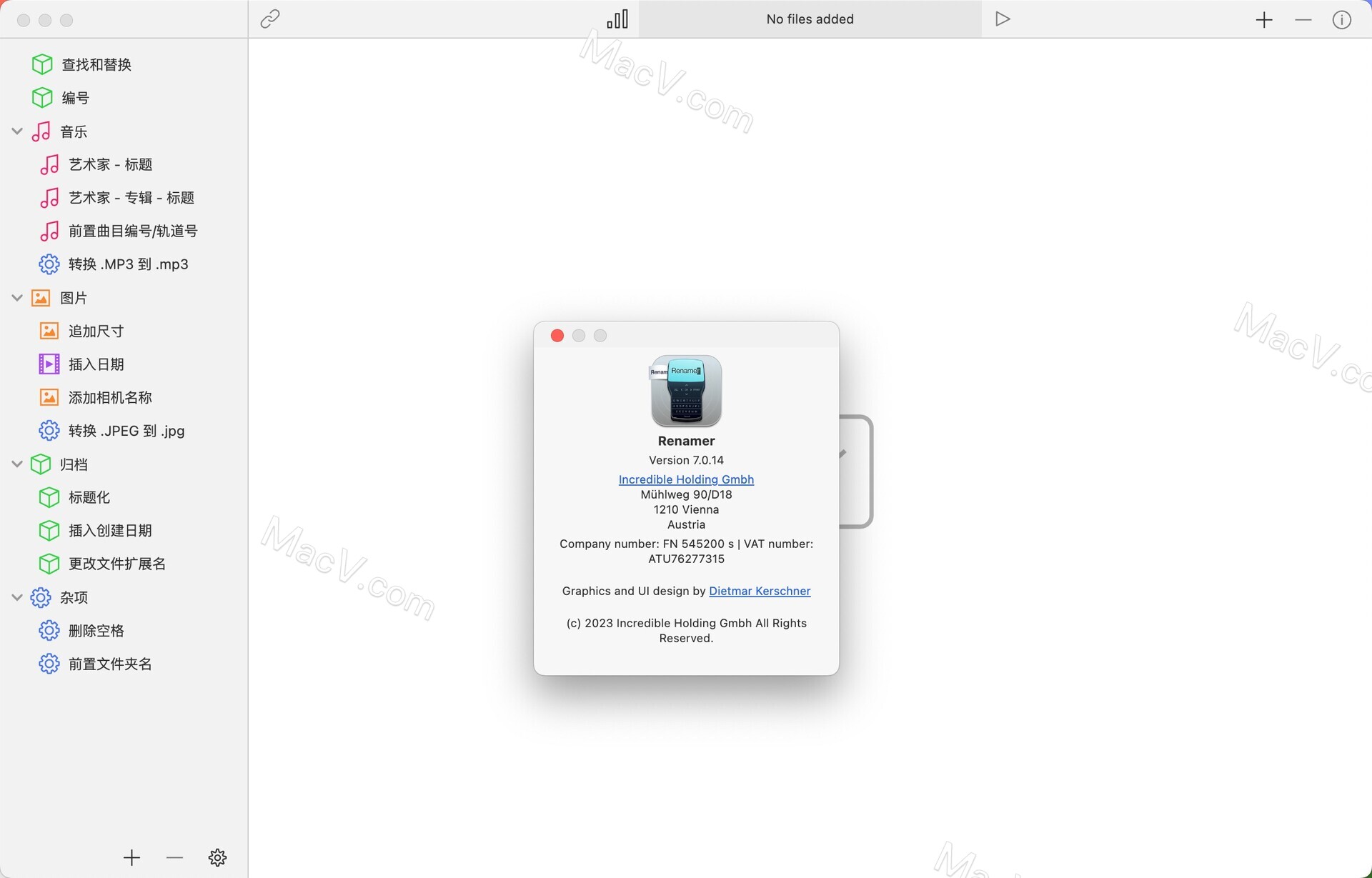Click gear icon for 转换 .MP3 到 .mp3
This screenshot has width=1372, height=878.
coord(49,264)
